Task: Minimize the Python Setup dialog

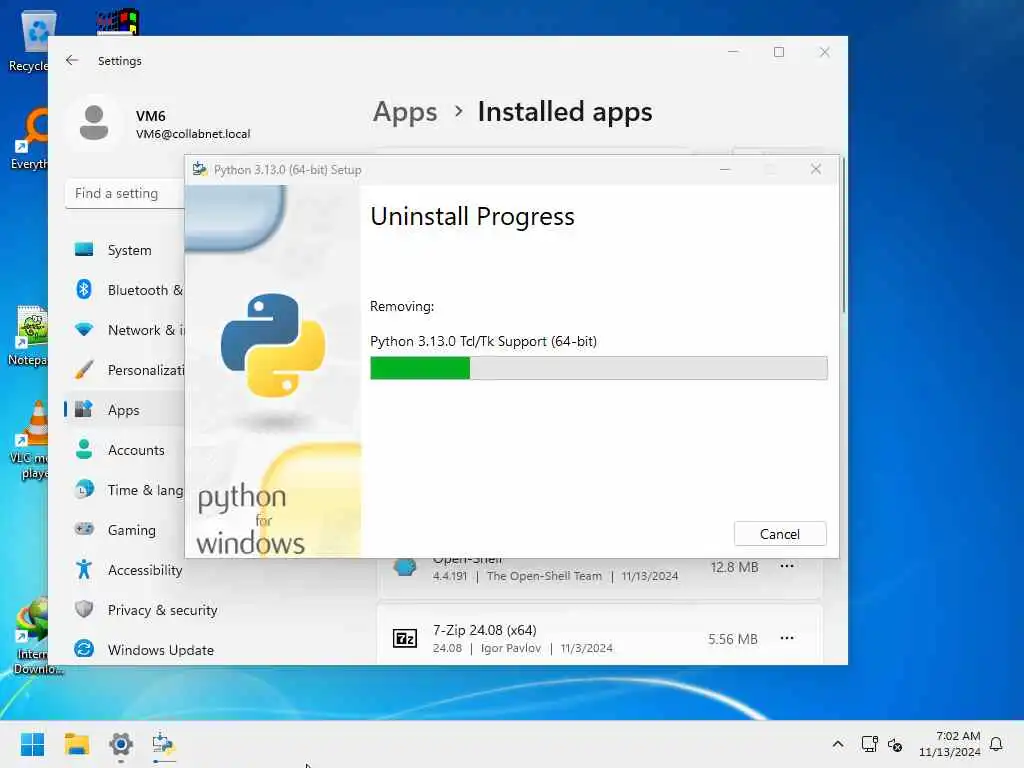Action: point(725,169)
